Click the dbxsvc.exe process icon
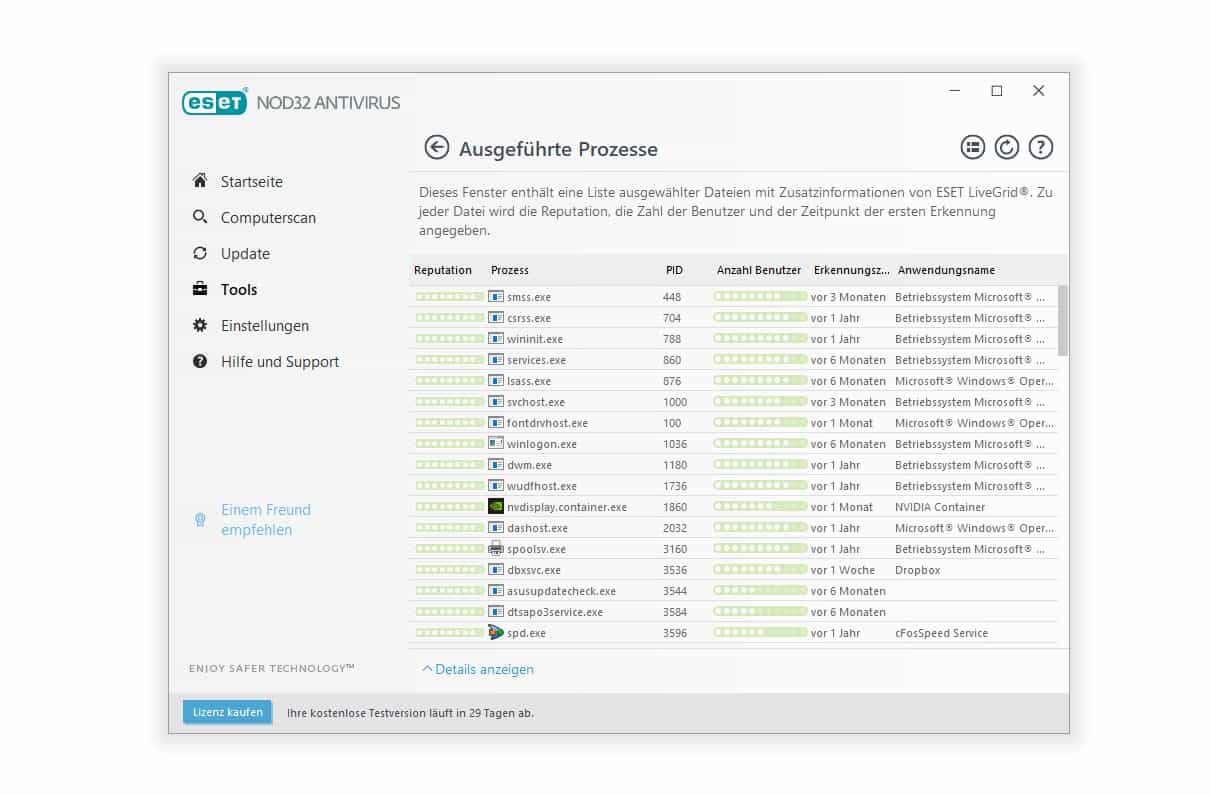This screenshot has width=1210, height=795. tap(496, 570)
